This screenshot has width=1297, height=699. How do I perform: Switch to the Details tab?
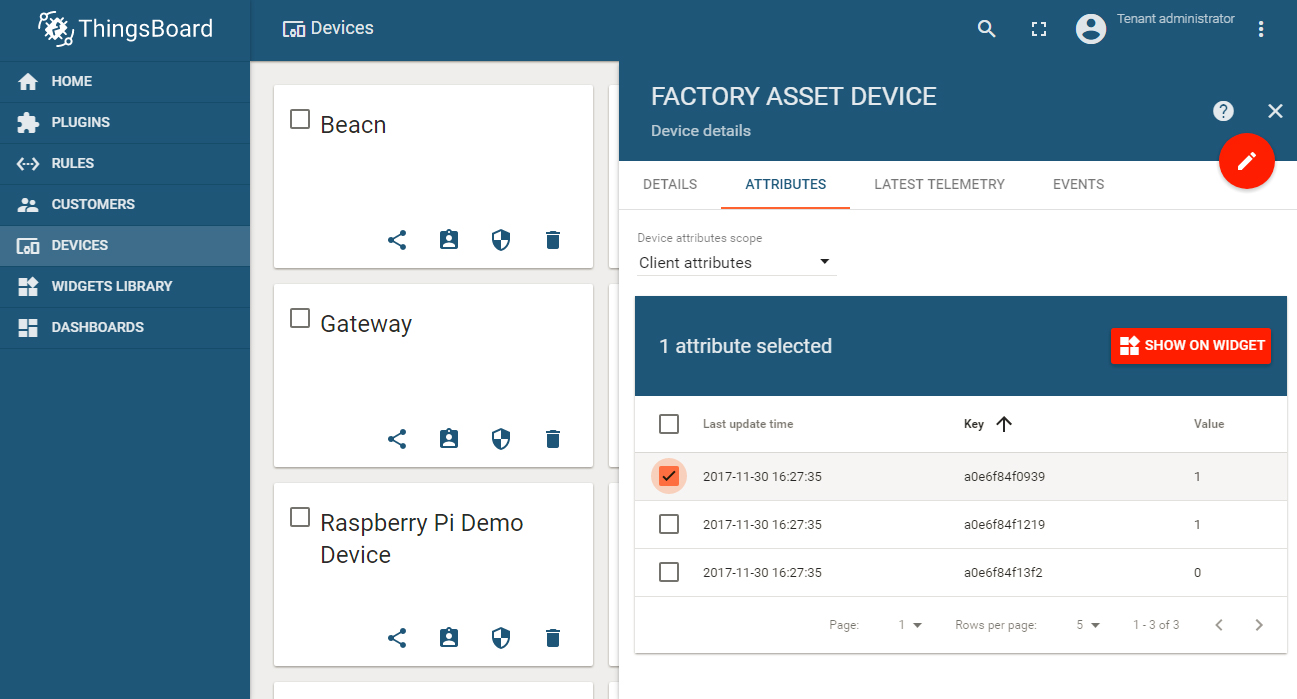pos(670,184)
